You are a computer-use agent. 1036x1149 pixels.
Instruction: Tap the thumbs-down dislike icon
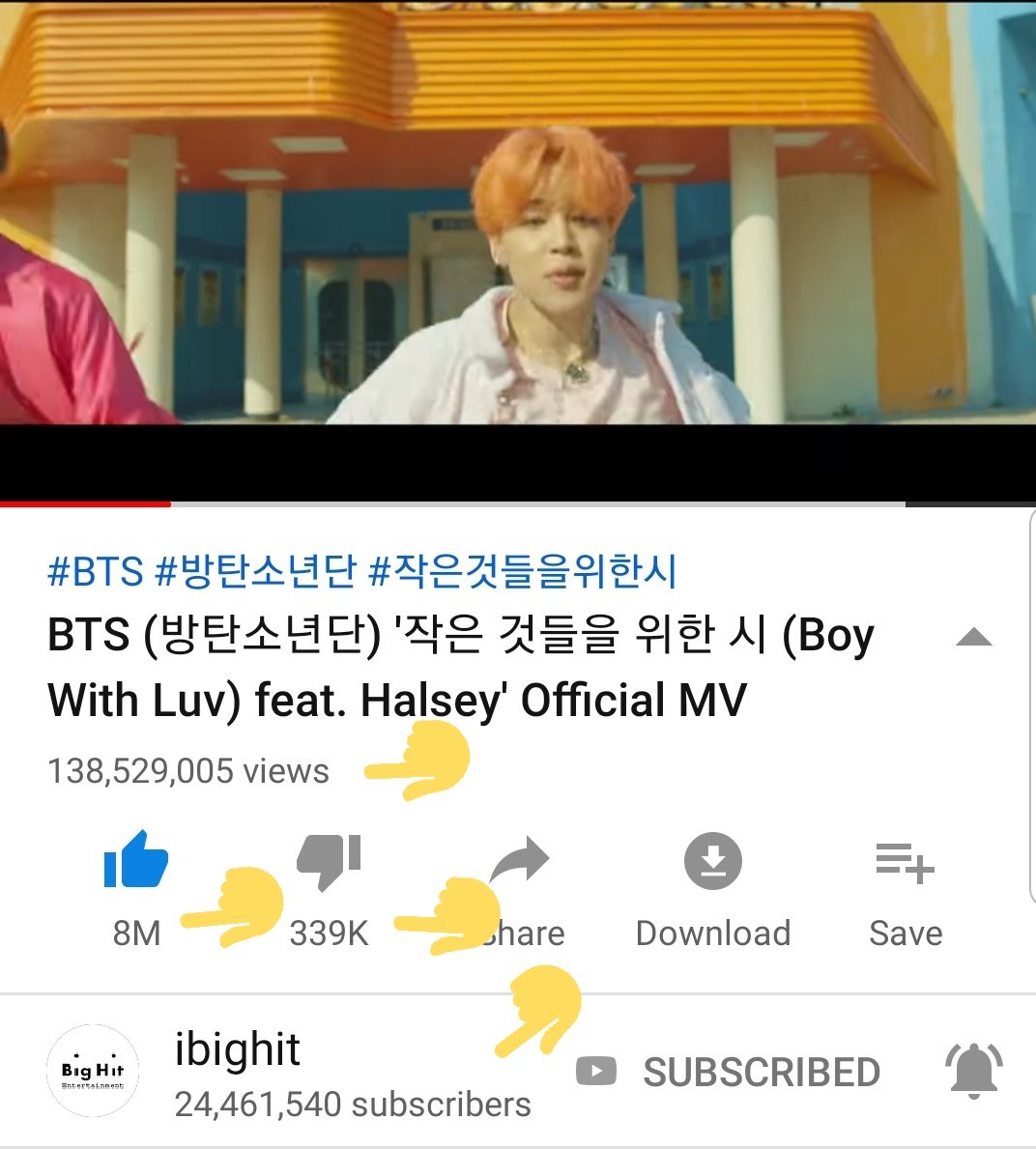329,862
